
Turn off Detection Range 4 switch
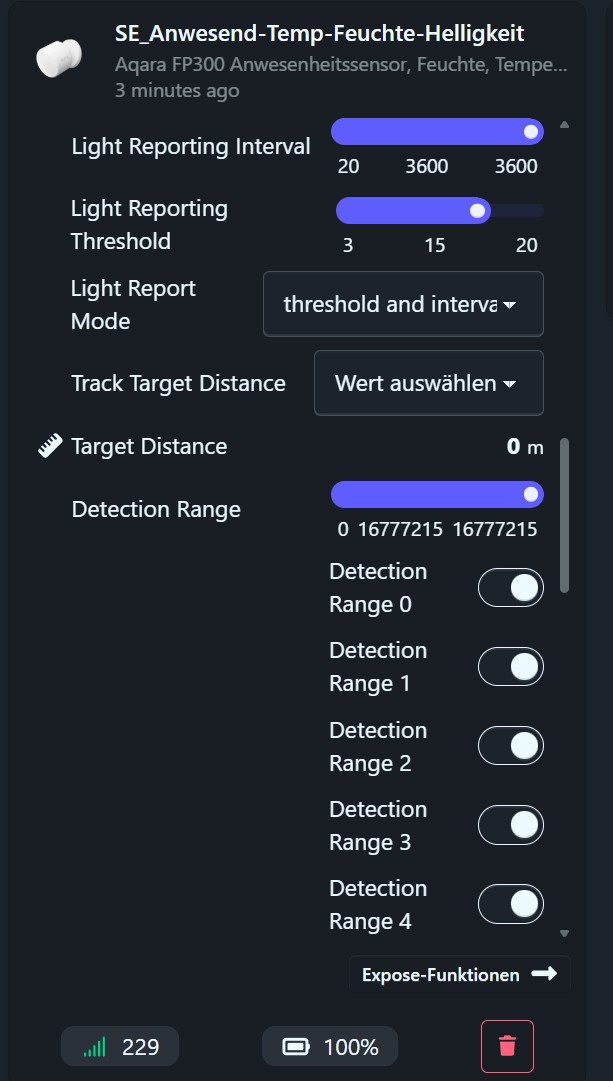pyautogui.click(x=510, y=904)
